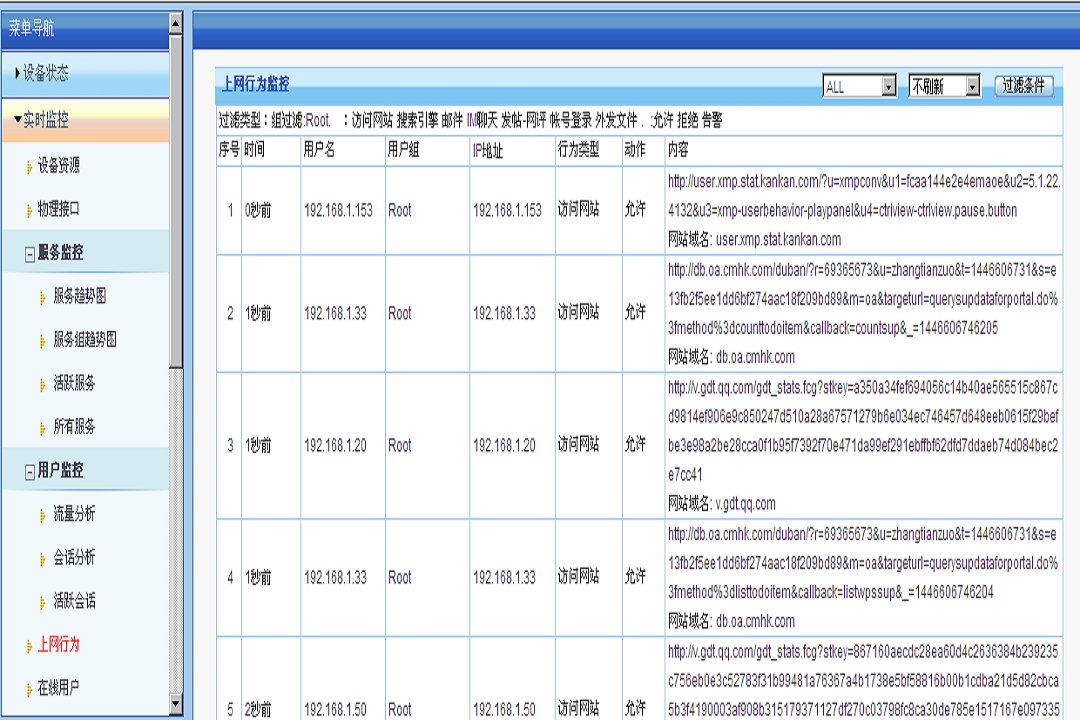This screenshot has width=1080, height=720.
Task: Click the arrow icon beside 服务趋势图
Action: pos(43,298)
